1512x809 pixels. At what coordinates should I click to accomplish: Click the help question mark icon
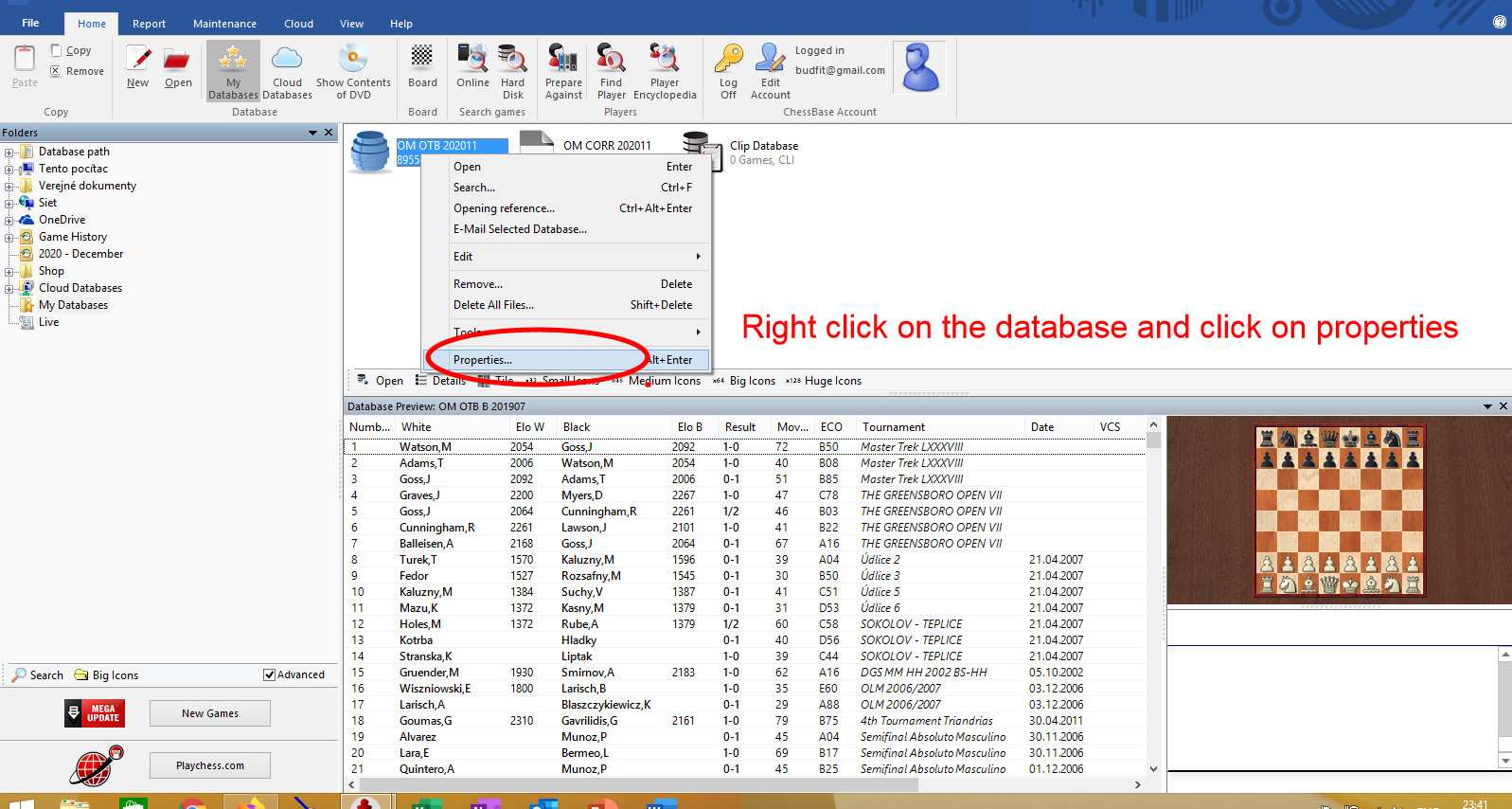[x=1499, y=22]
